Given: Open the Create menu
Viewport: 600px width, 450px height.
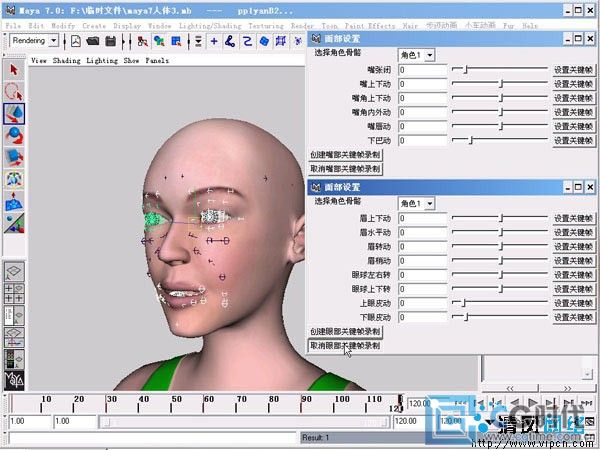Looking at the screenshot, I should (x=94, y=26).
